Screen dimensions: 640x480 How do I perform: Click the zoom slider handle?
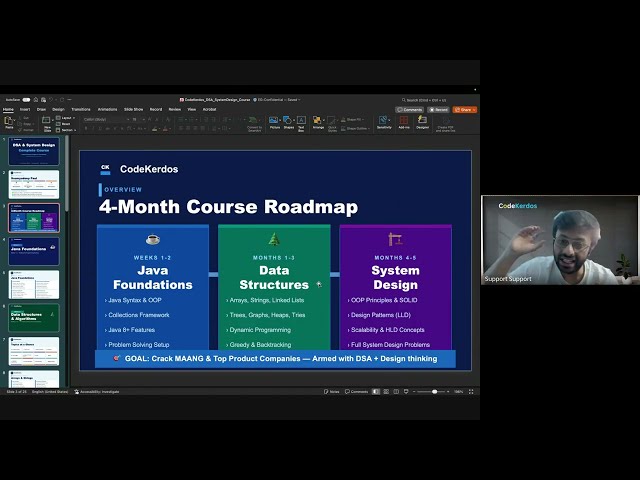pyautogui.click(x=435, y=392)
